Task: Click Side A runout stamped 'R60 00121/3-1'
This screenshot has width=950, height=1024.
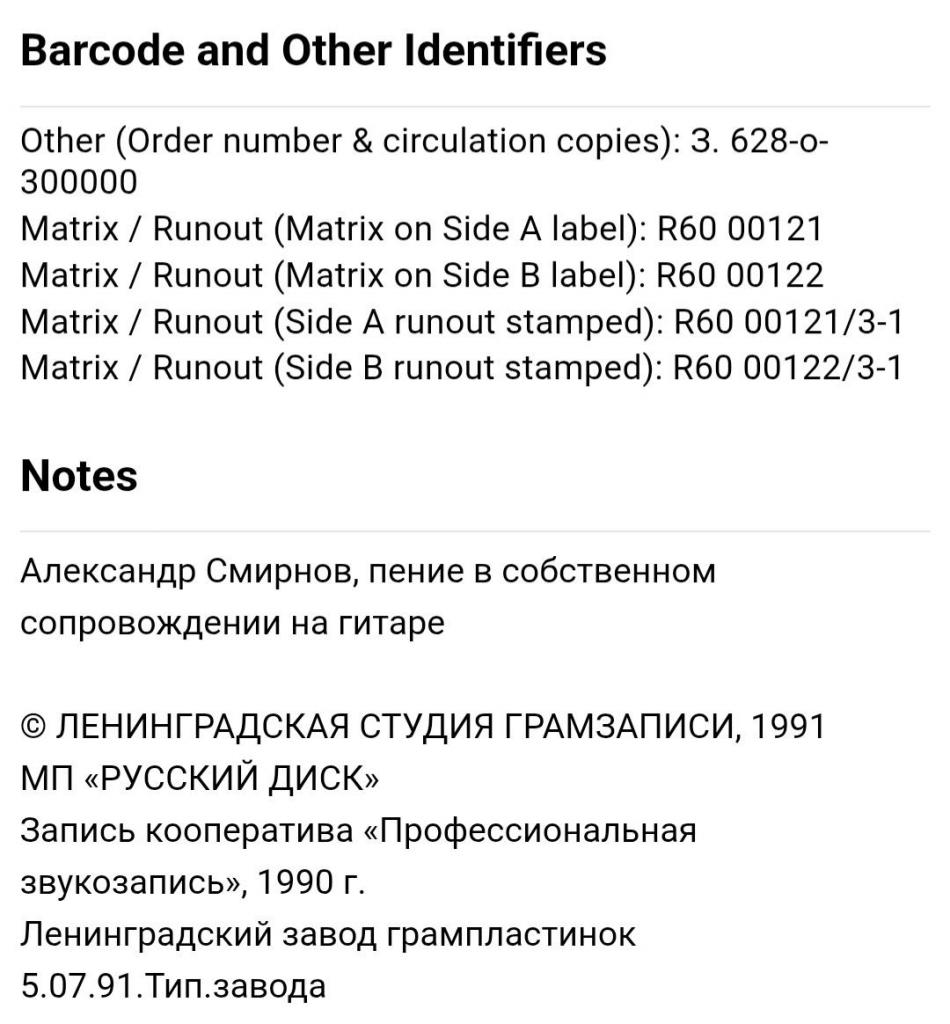Action: pos(787,322)
